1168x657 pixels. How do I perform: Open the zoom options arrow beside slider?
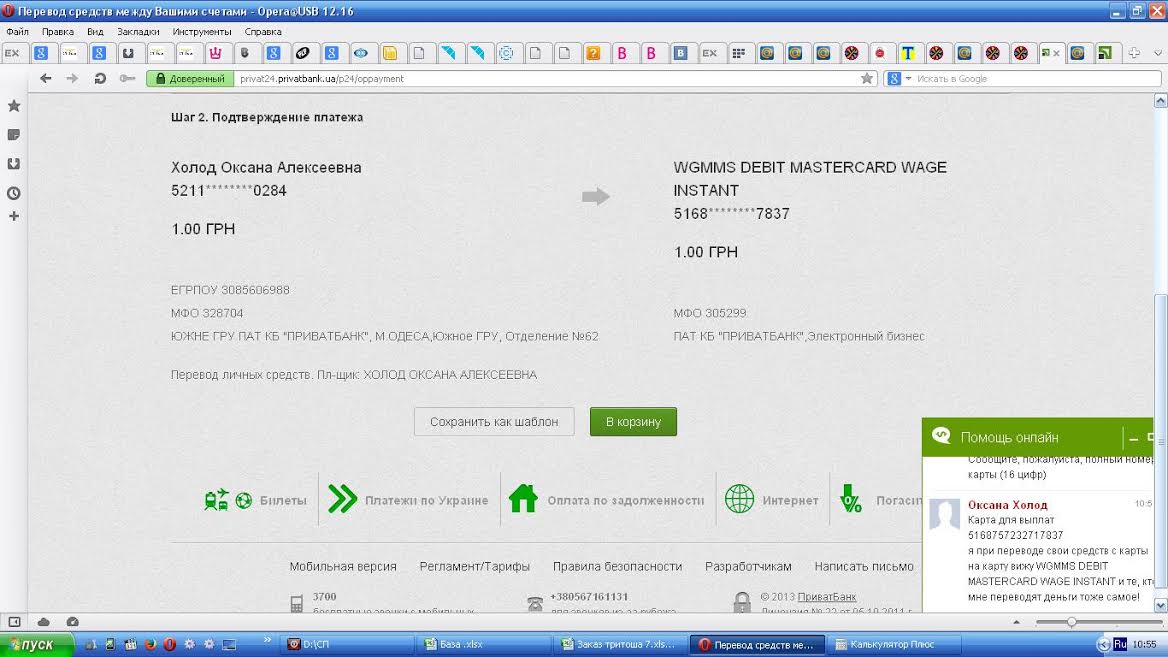pyautogui.click(x=1016, y=621)
